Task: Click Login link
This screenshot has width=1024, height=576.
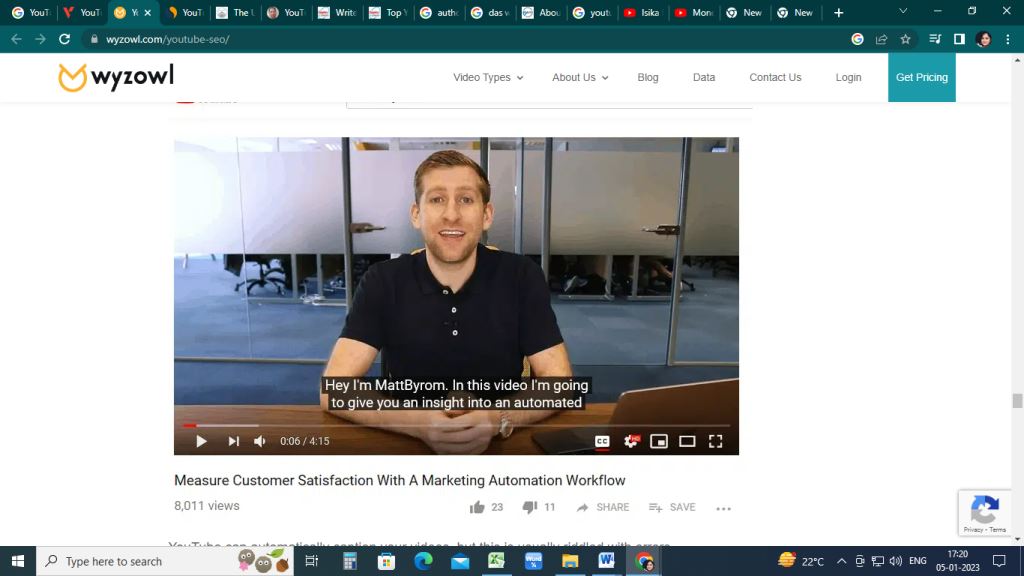Action: [848, 77]
